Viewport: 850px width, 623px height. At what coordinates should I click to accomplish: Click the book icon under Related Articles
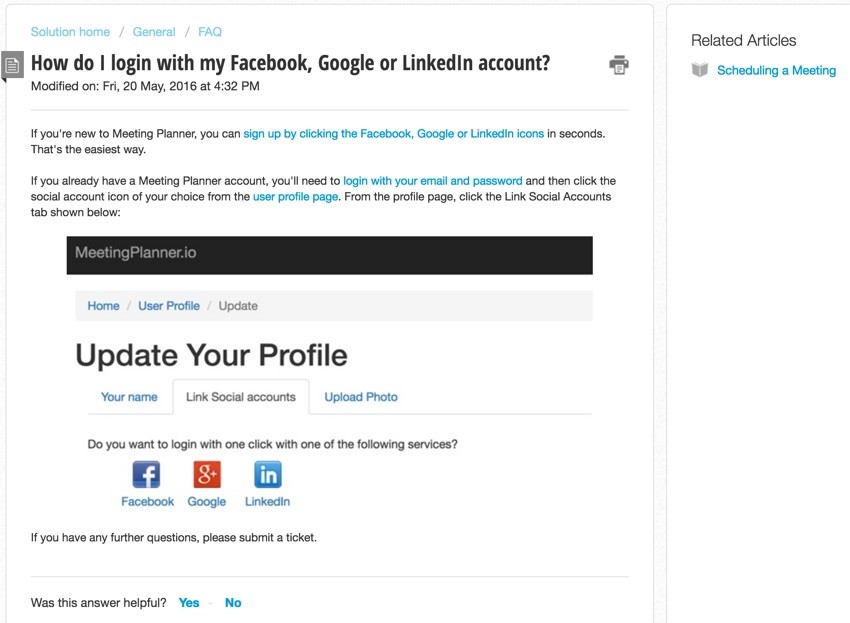[700, 70]
